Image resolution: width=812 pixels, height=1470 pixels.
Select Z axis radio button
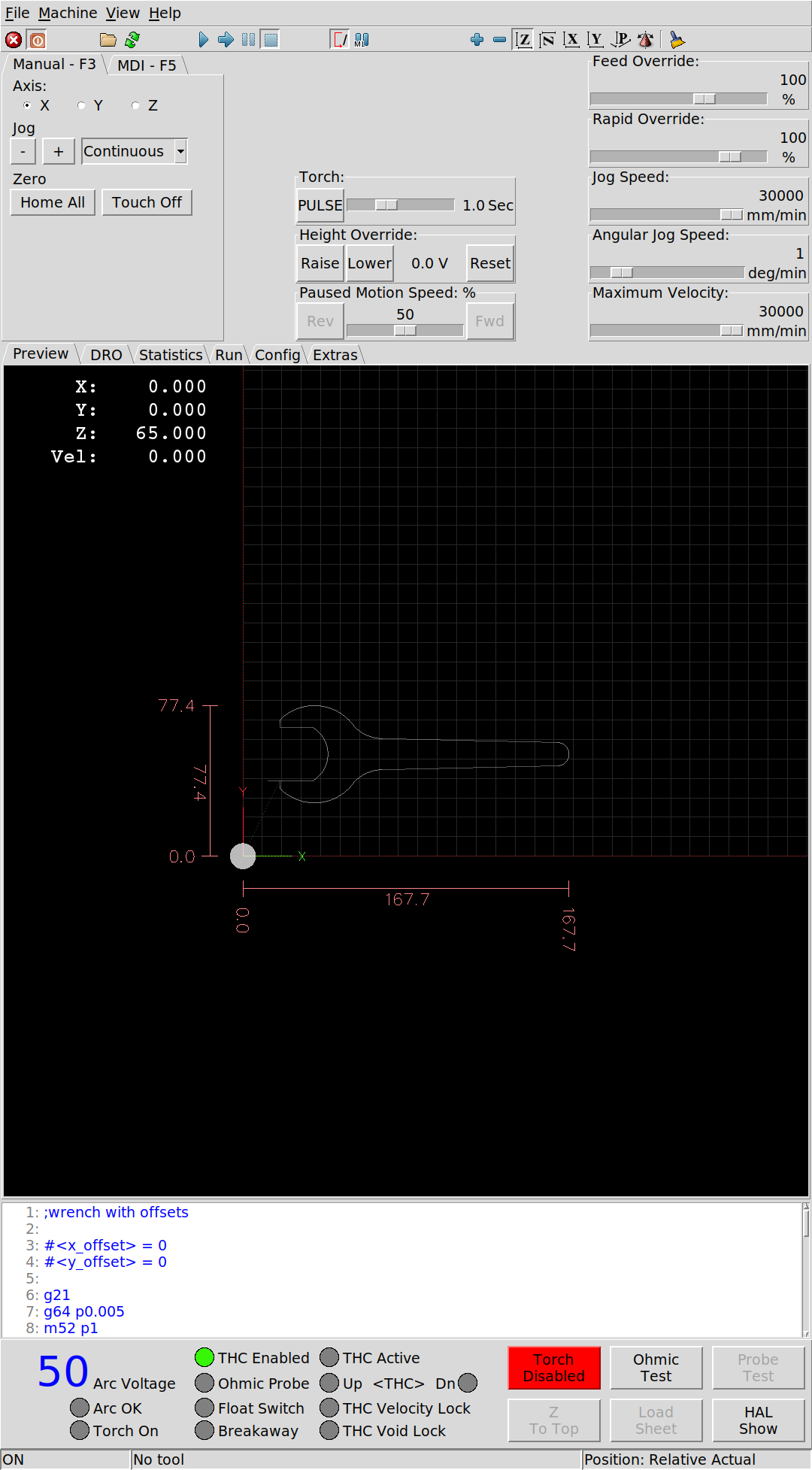135,105
